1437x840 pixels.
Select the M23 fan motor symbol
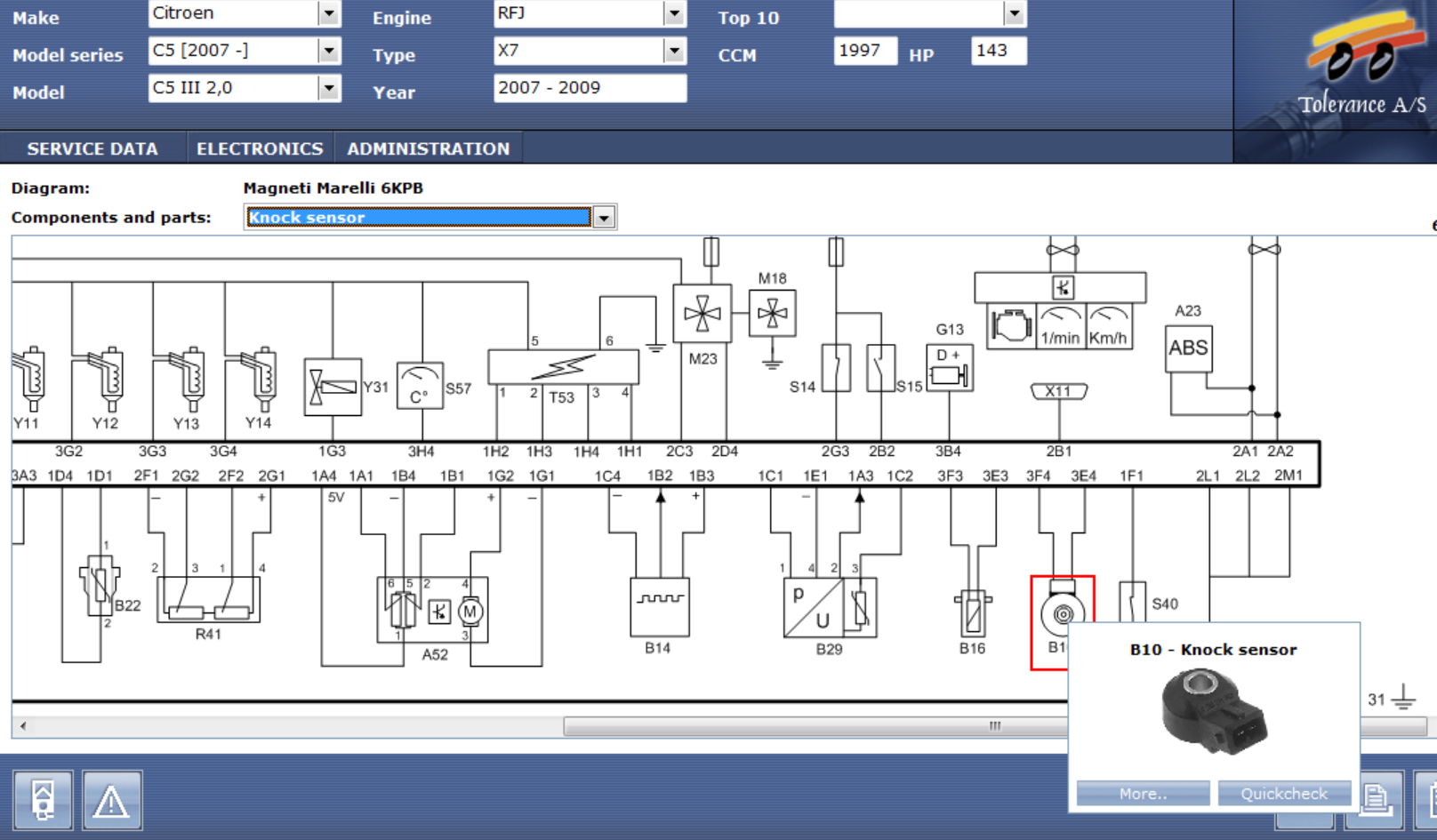(x=702, y=313)
